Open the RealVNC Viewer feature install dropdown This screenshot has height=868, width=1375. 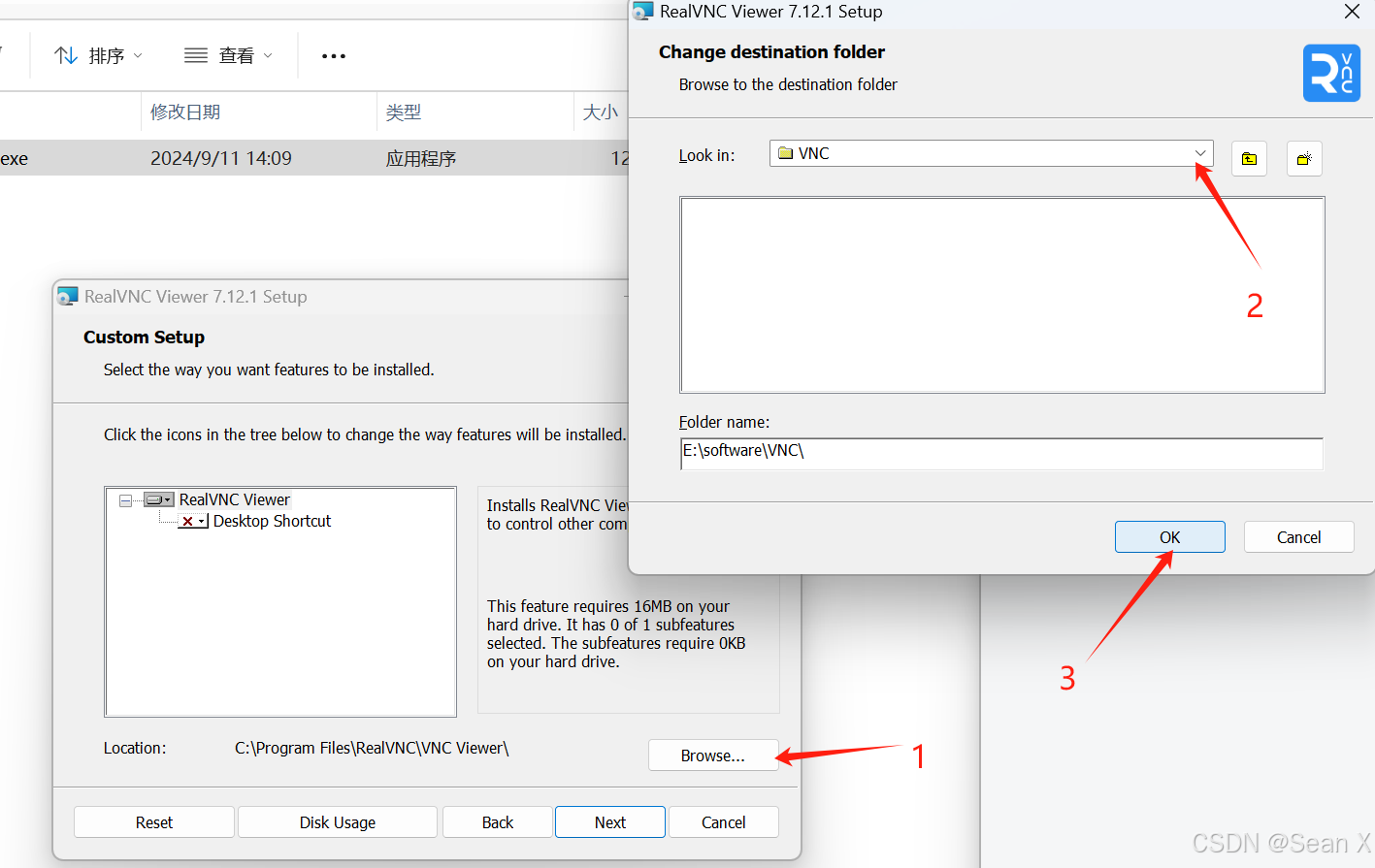point(159,499)
